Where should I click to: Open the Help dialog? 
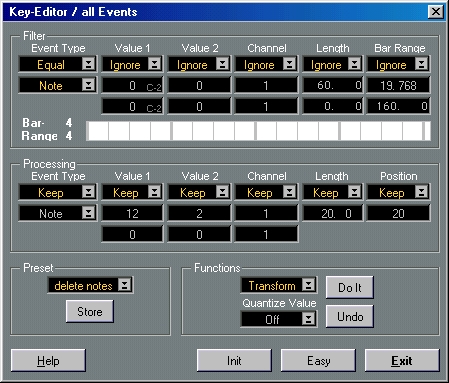(48, 360)
